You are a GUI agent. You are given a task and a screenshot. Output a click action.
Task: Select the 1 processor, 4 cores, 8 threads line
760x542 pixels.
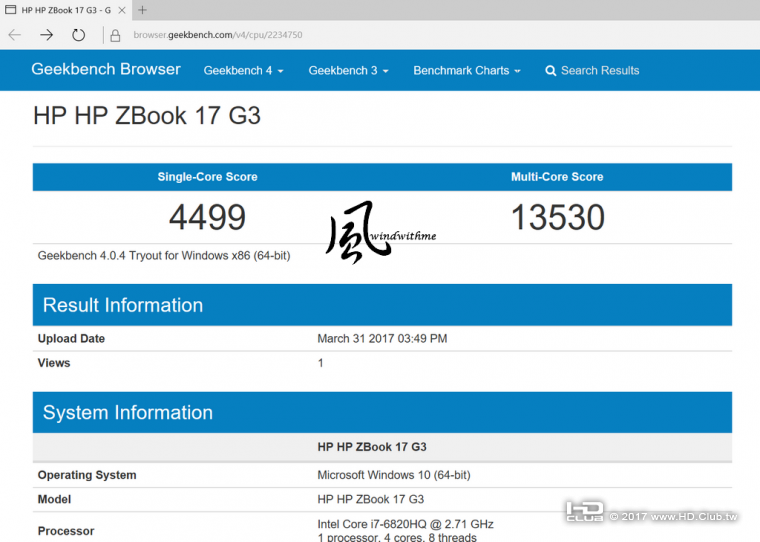[397, 537]
